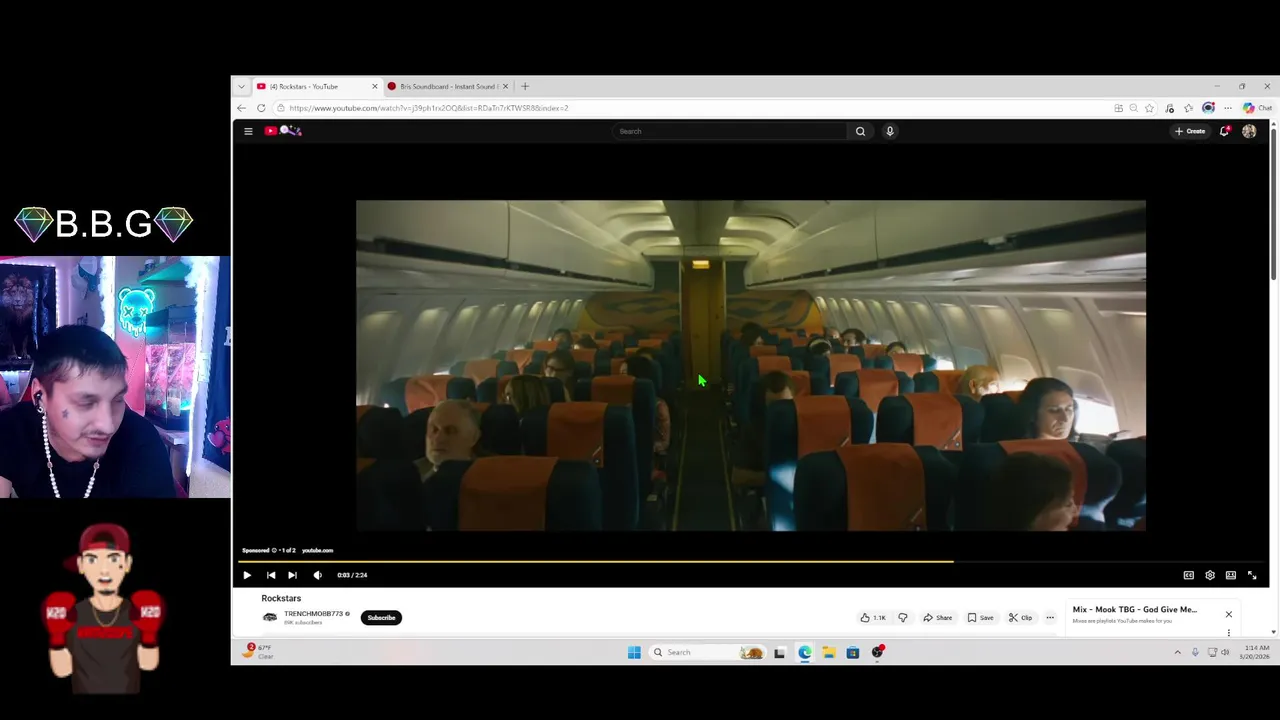Open the YouTube account avatar menu

pyautogui.click(x=1249, y=131)
